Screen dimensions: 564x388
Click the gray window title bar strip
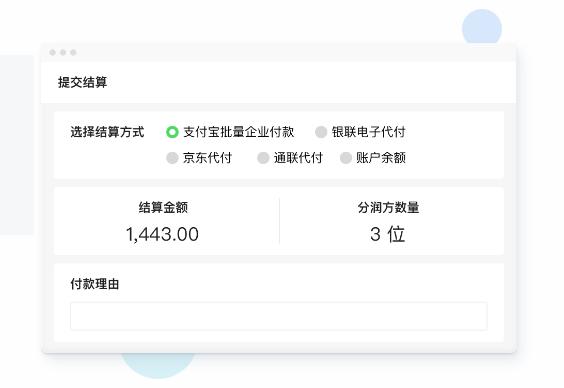[279, 53]
